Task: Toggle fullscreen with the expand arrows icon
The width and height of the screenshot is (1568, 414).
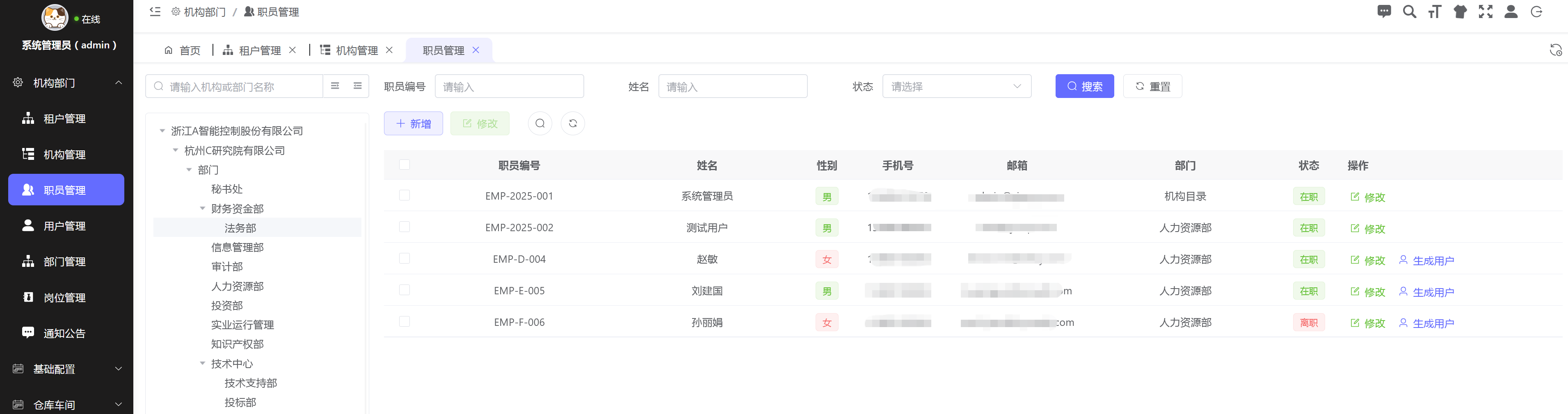Action: (x=1485, y=11)
